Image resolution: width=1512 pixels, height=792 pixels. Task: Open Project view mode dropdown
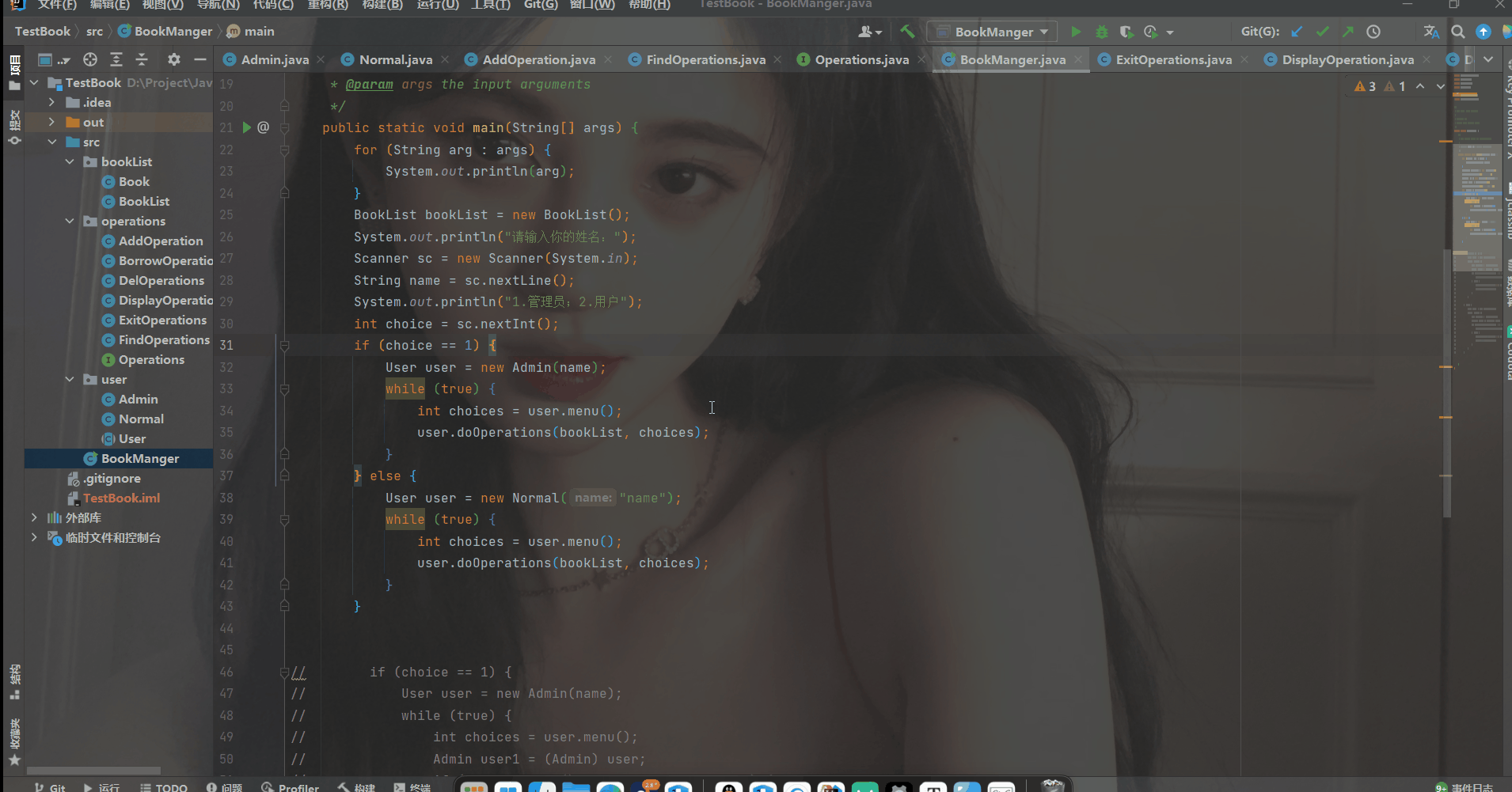(x=54, y=59)
